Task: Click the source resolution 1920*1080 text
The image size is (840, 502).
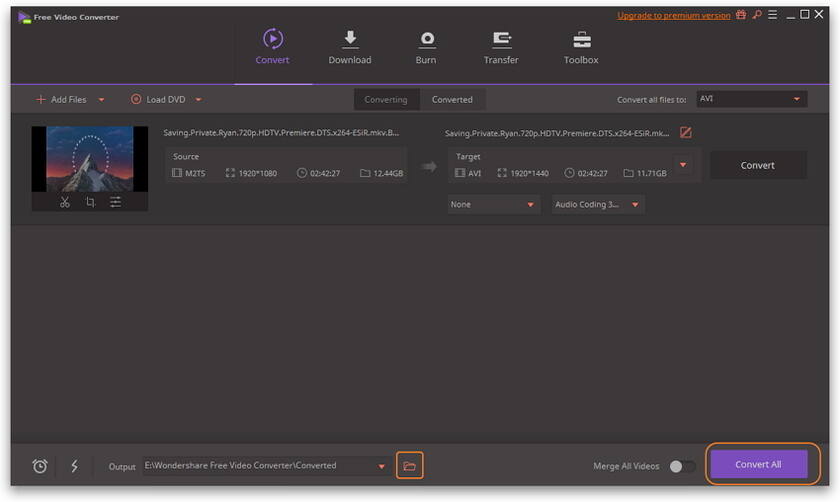Action: 258,173
